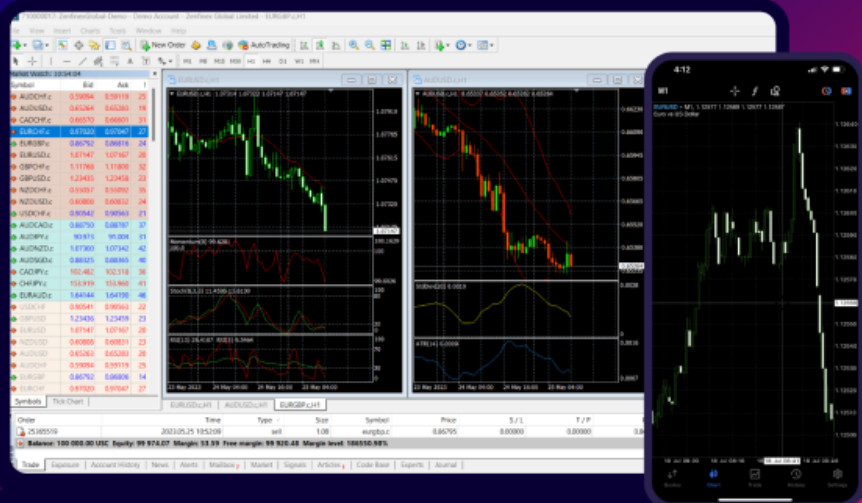
Task: Toggle AutoTrading on the toolbar
Action: (x=264, y=45)
